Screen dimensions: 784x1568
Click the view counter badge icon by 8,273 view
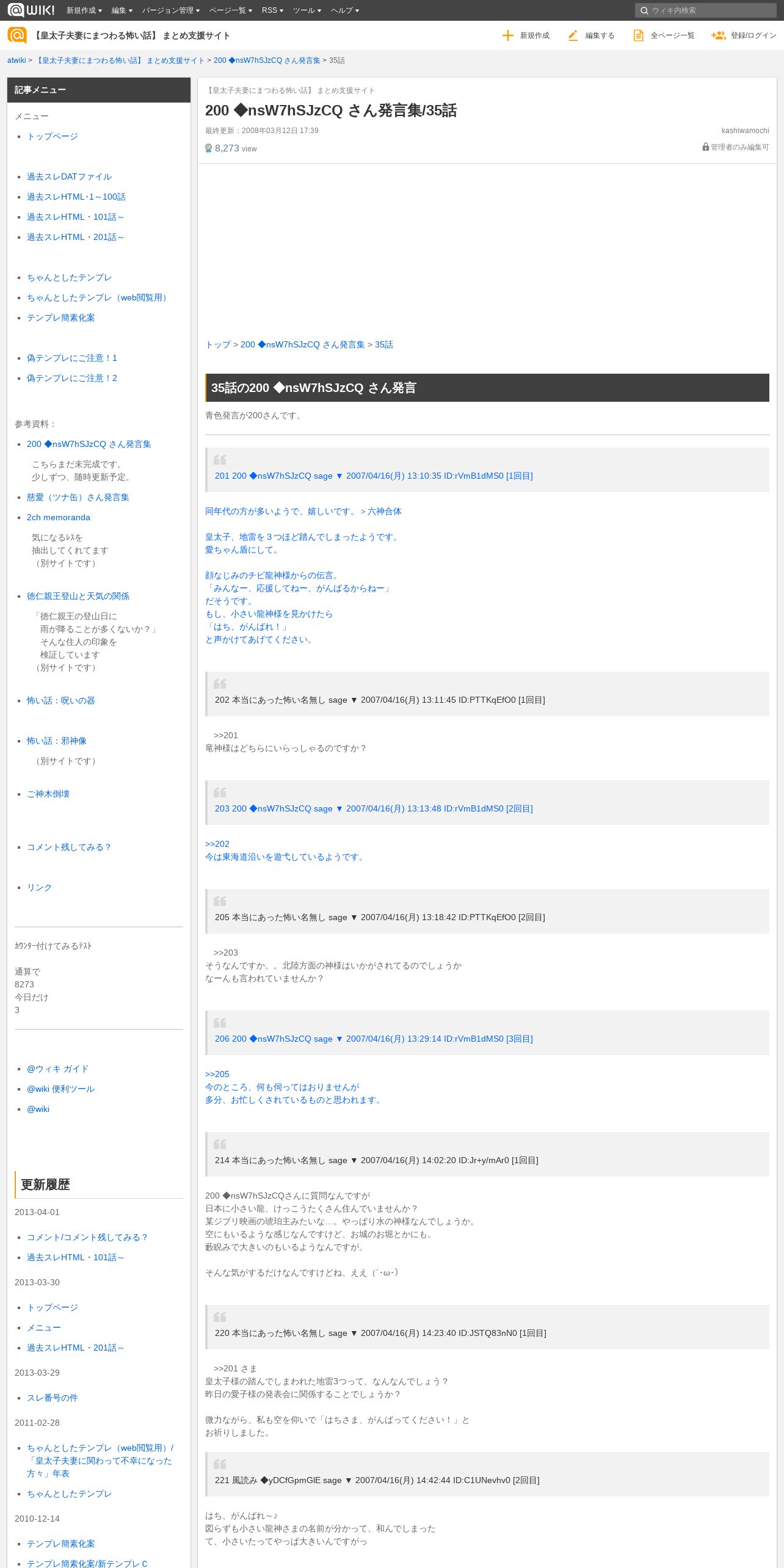[208, 148]
